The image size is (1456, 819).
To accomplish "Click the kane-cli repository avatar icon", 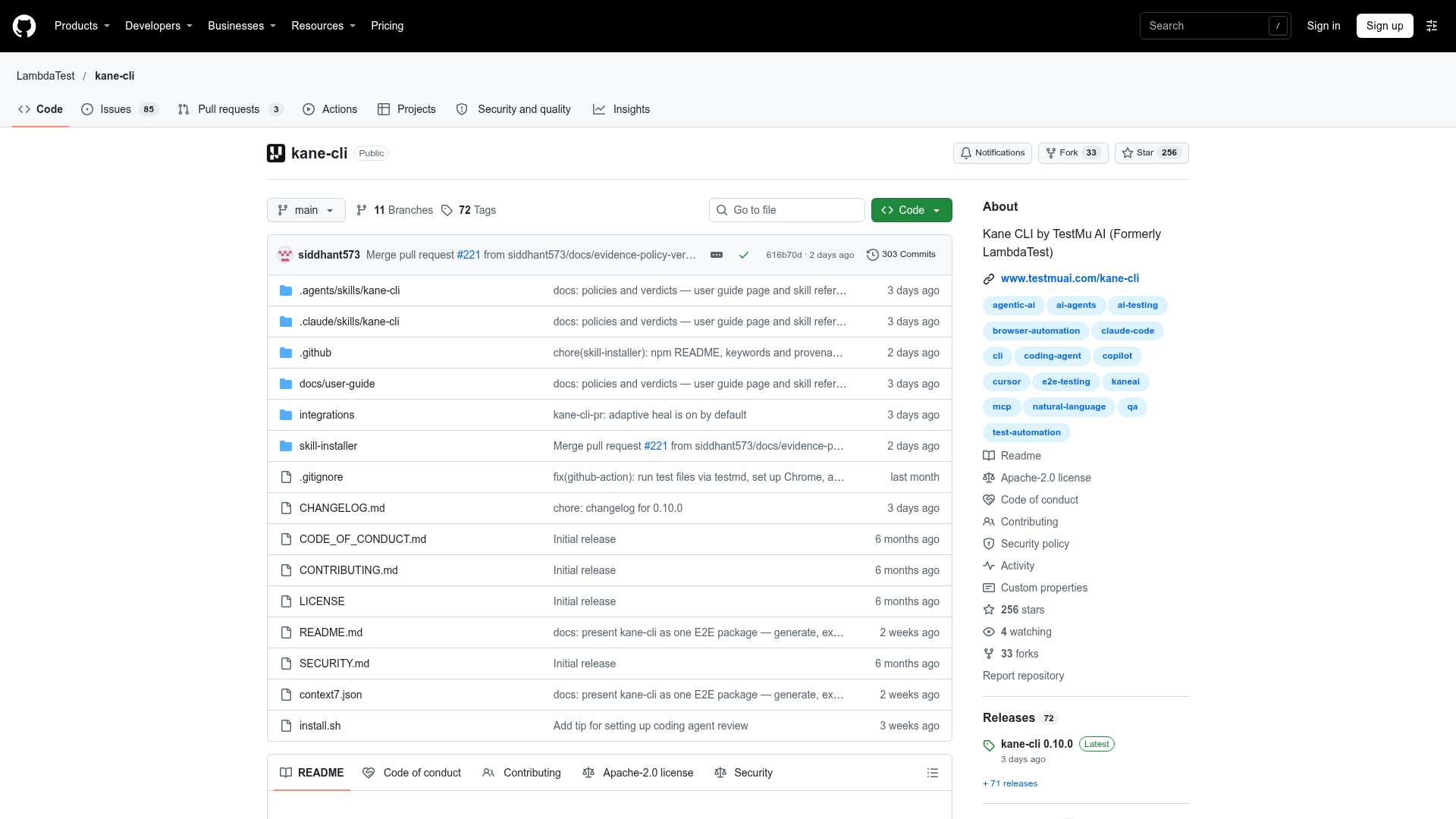I will coord(276,153).
